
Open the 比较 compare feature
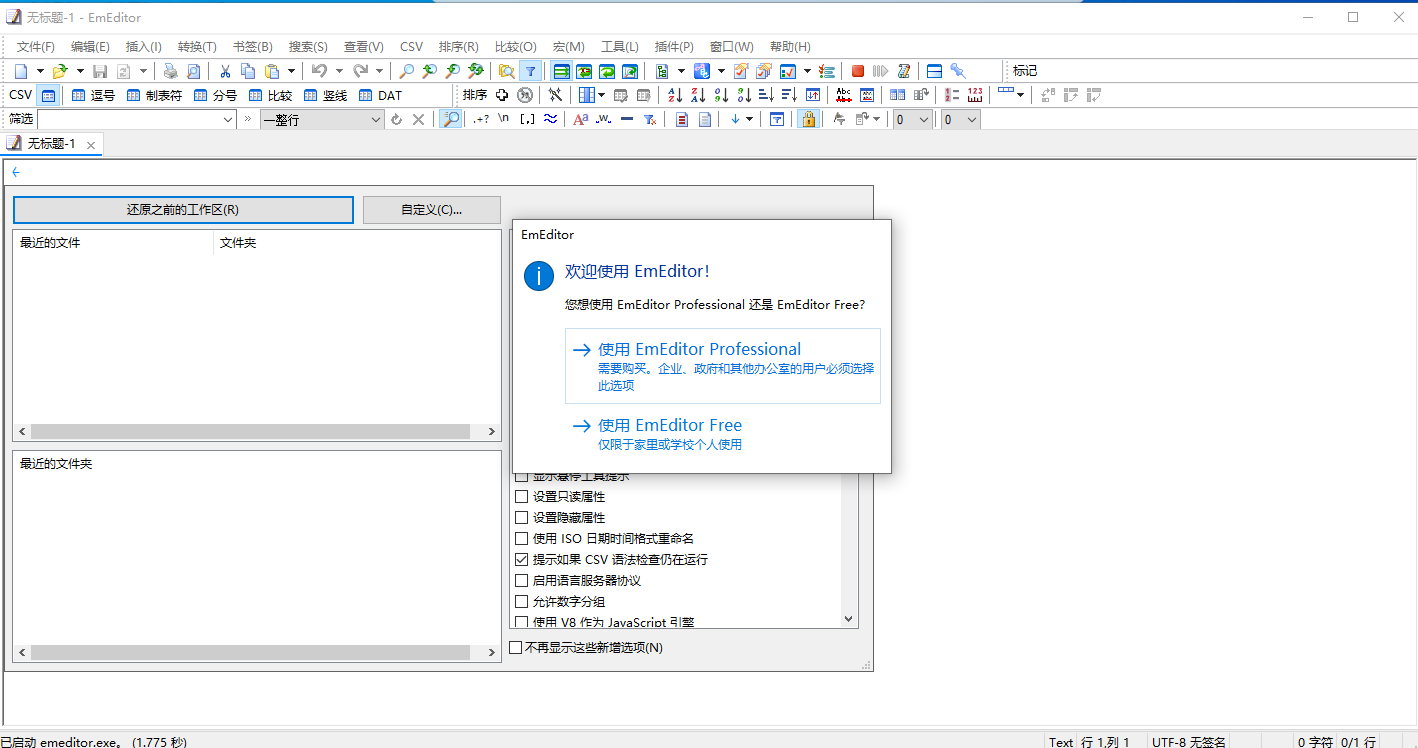(269, 94)
